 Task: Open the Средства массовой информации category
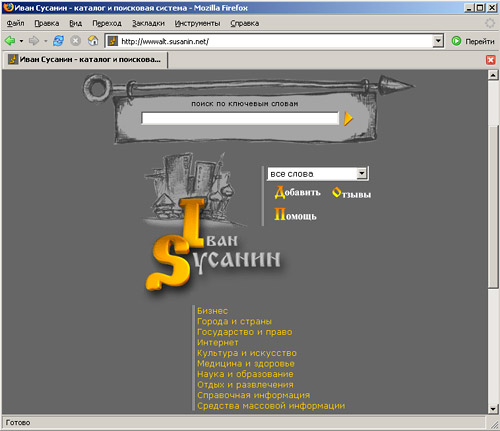click(271, 406)
